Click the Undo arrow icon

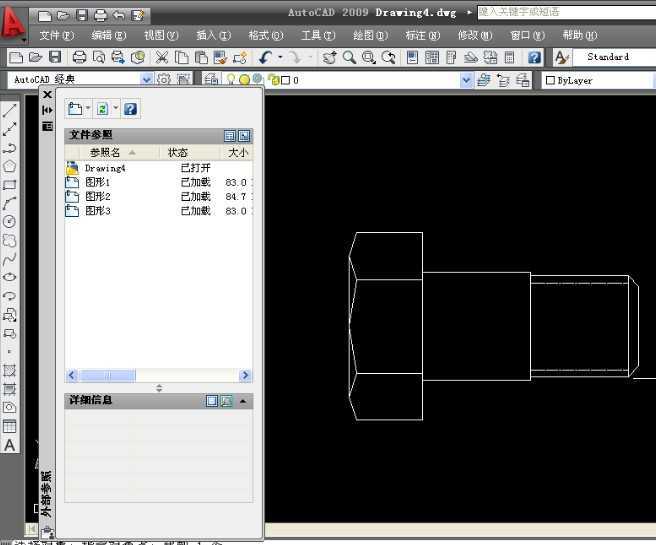[x=266, y=57]
